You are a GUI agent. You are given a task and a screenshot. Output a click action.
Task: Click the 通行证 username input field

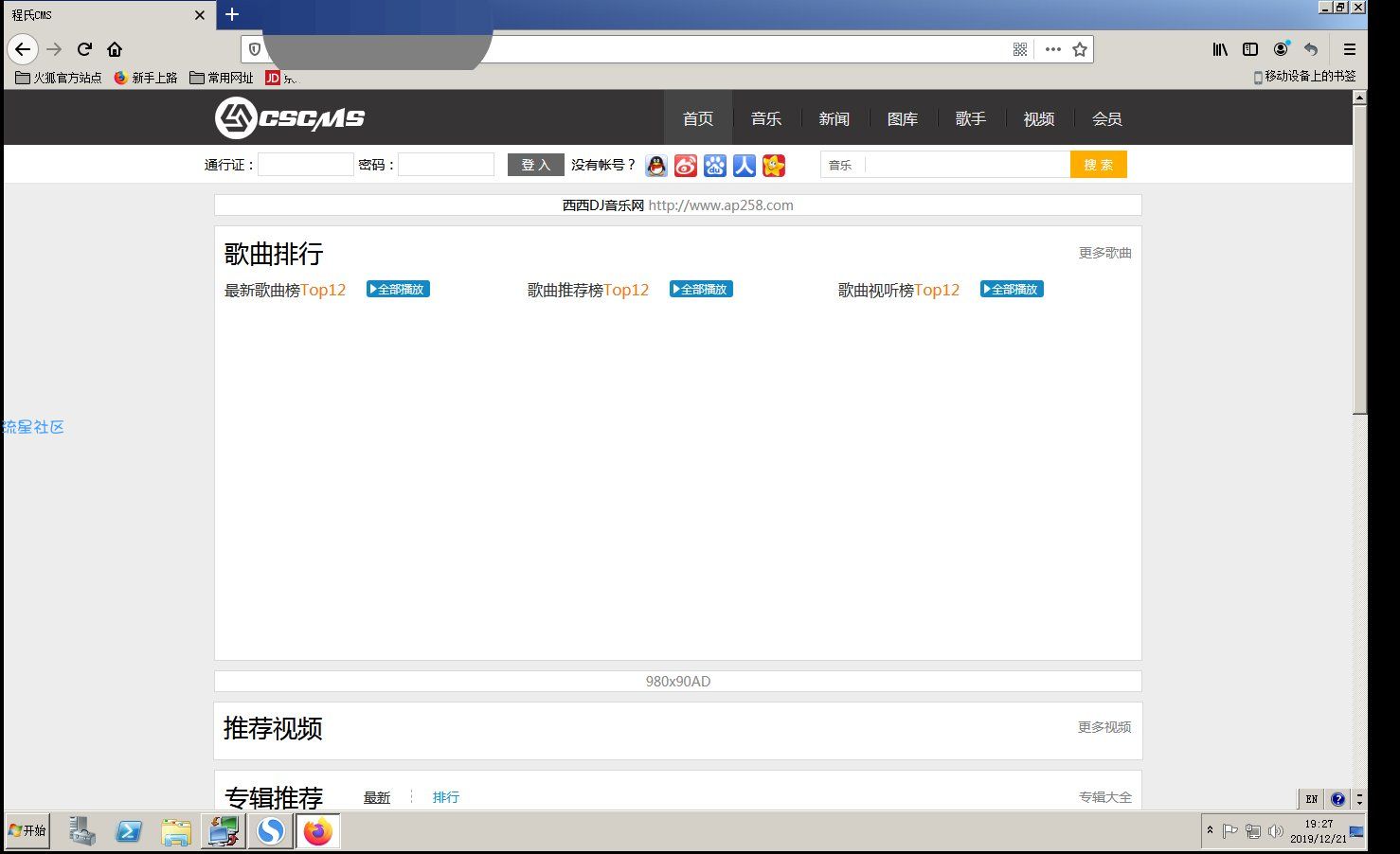305,165
